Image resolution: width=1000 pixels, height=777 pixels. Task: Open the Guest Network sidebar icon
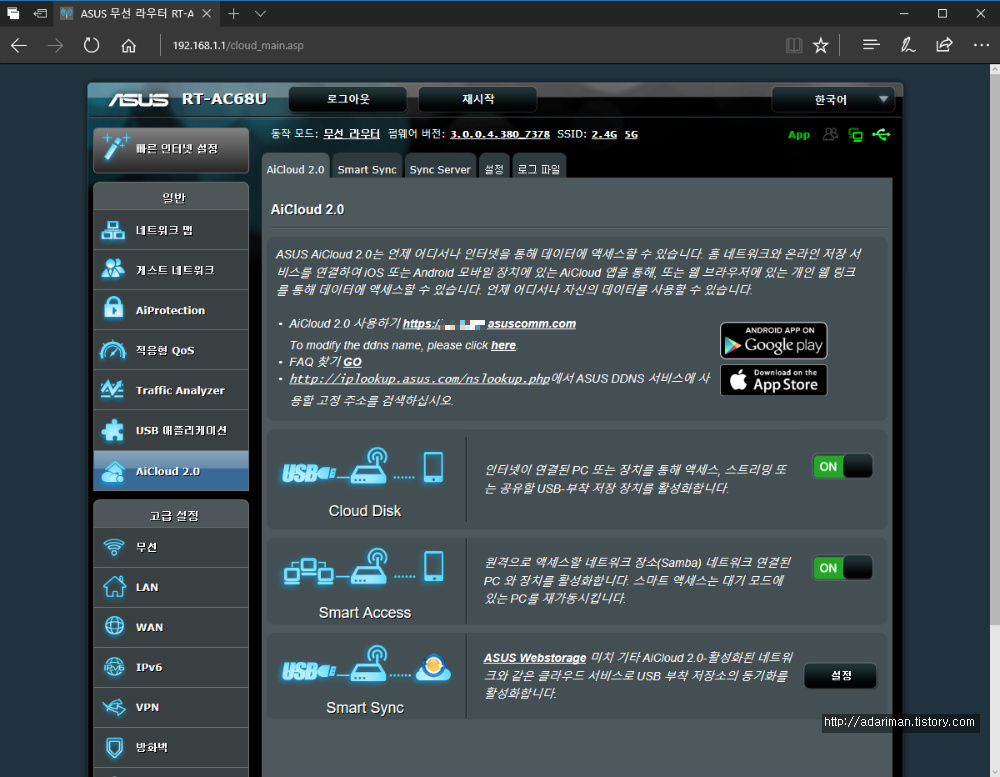113,270
